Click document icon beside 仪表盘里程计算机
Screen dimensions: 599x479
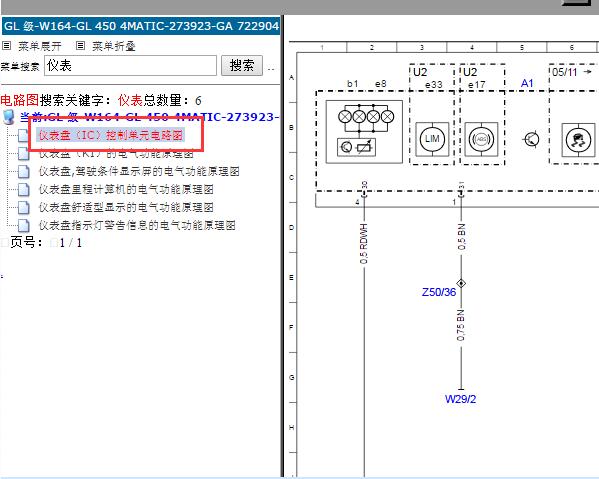23,189
